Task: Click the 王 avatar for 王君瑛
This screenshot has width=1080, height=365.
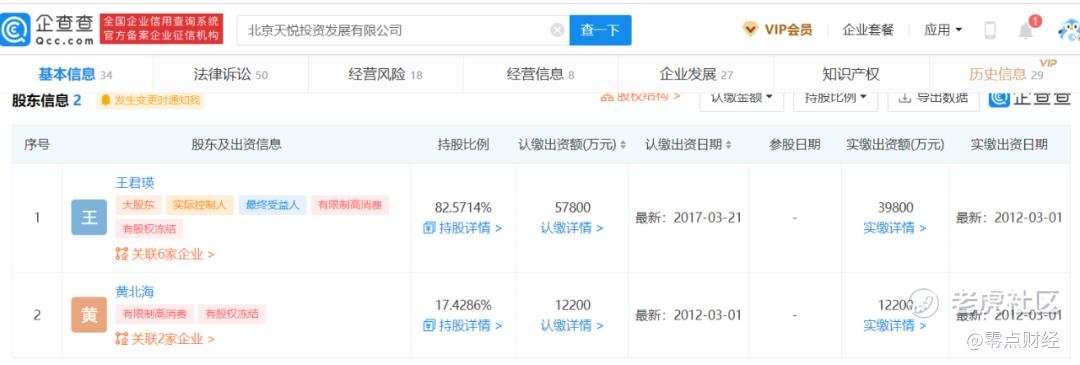Action: click(x=89, y=218)
